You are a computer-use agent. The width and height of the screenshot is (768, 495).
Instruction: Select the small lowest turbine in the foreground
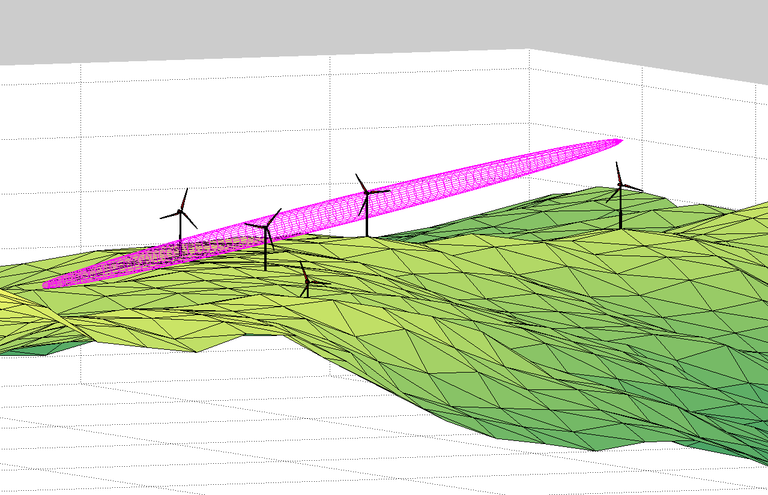(x=306, y=283)
